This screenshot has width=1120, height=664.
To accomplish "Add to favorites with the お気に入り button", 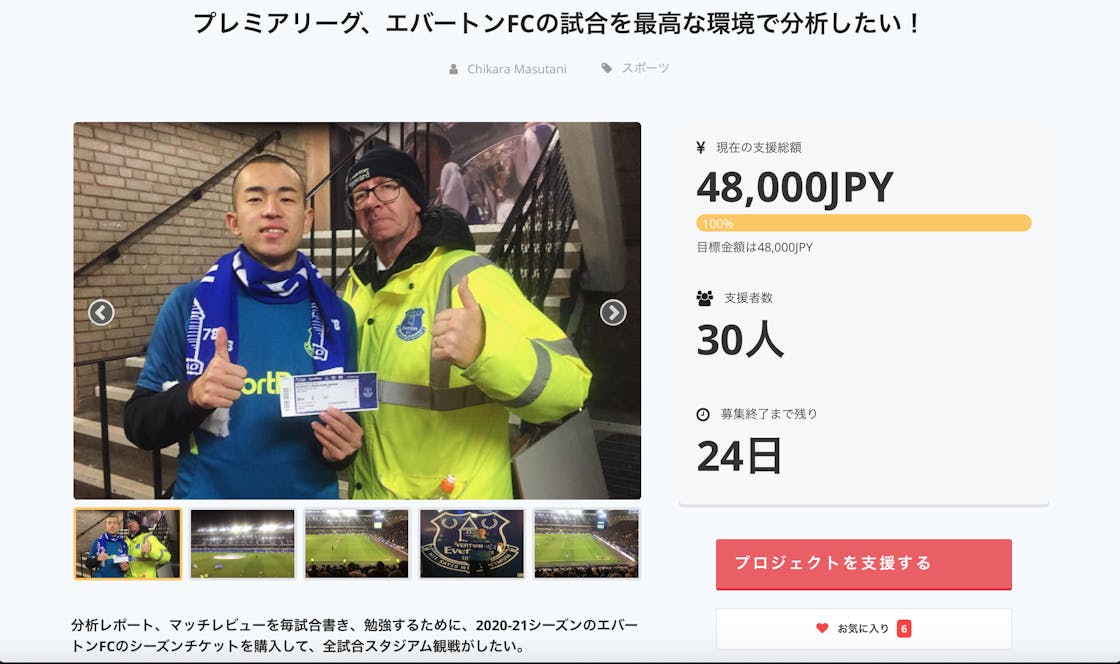I will click(x=864, y=628).
